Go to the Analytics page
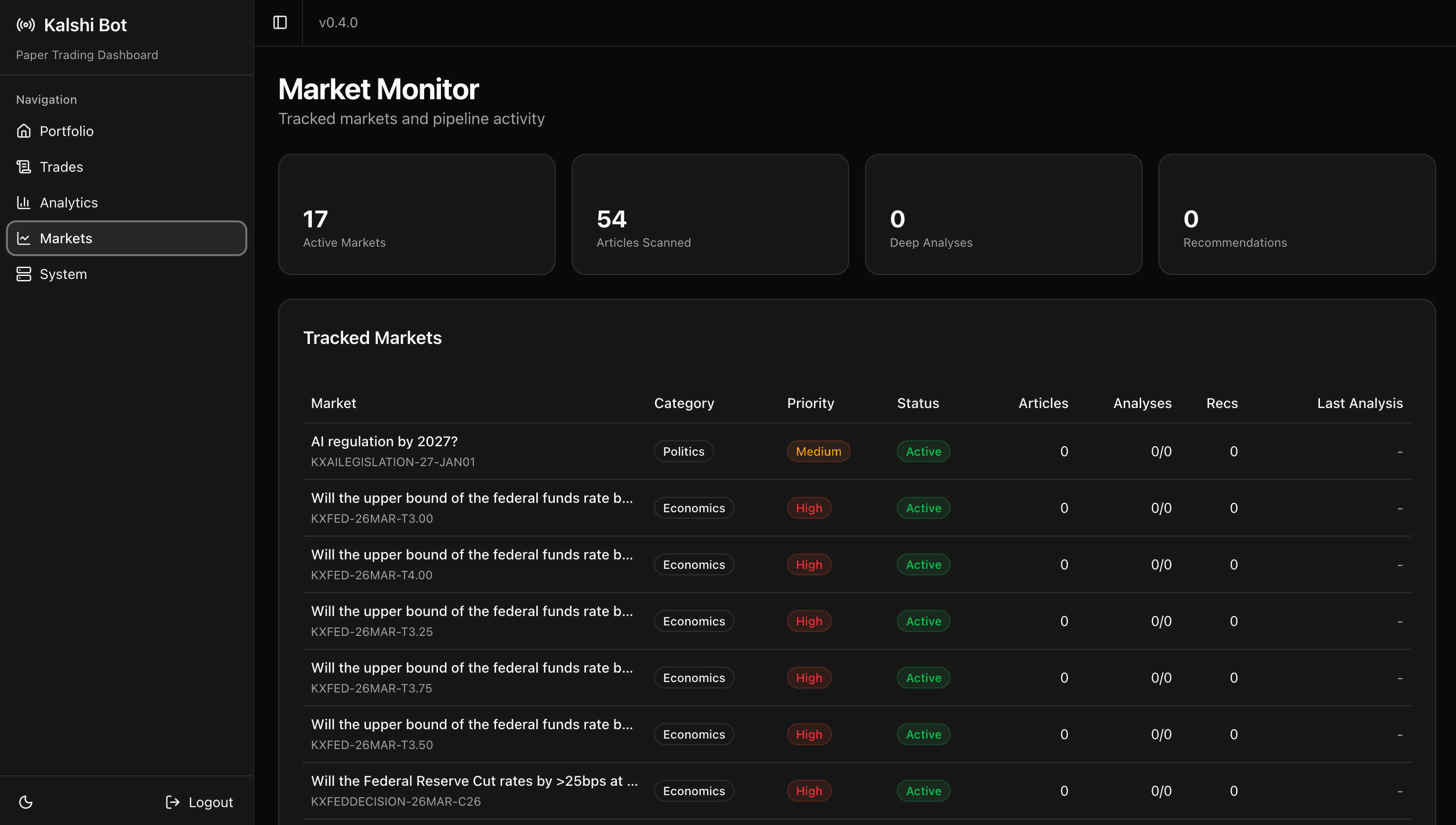Image resolution: width=1456 pixels, height=825 pixels. [69, 203]
